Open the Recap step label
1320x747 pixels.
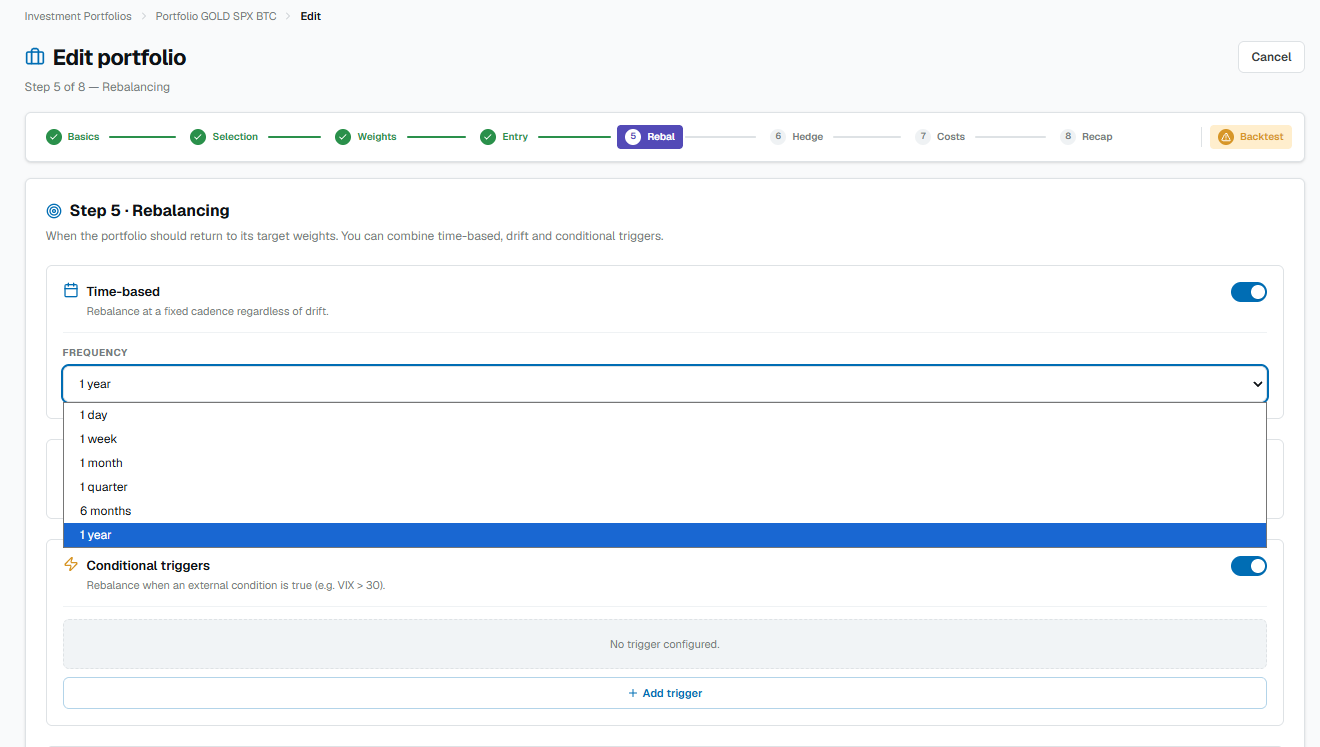[x=1097, y=137]
